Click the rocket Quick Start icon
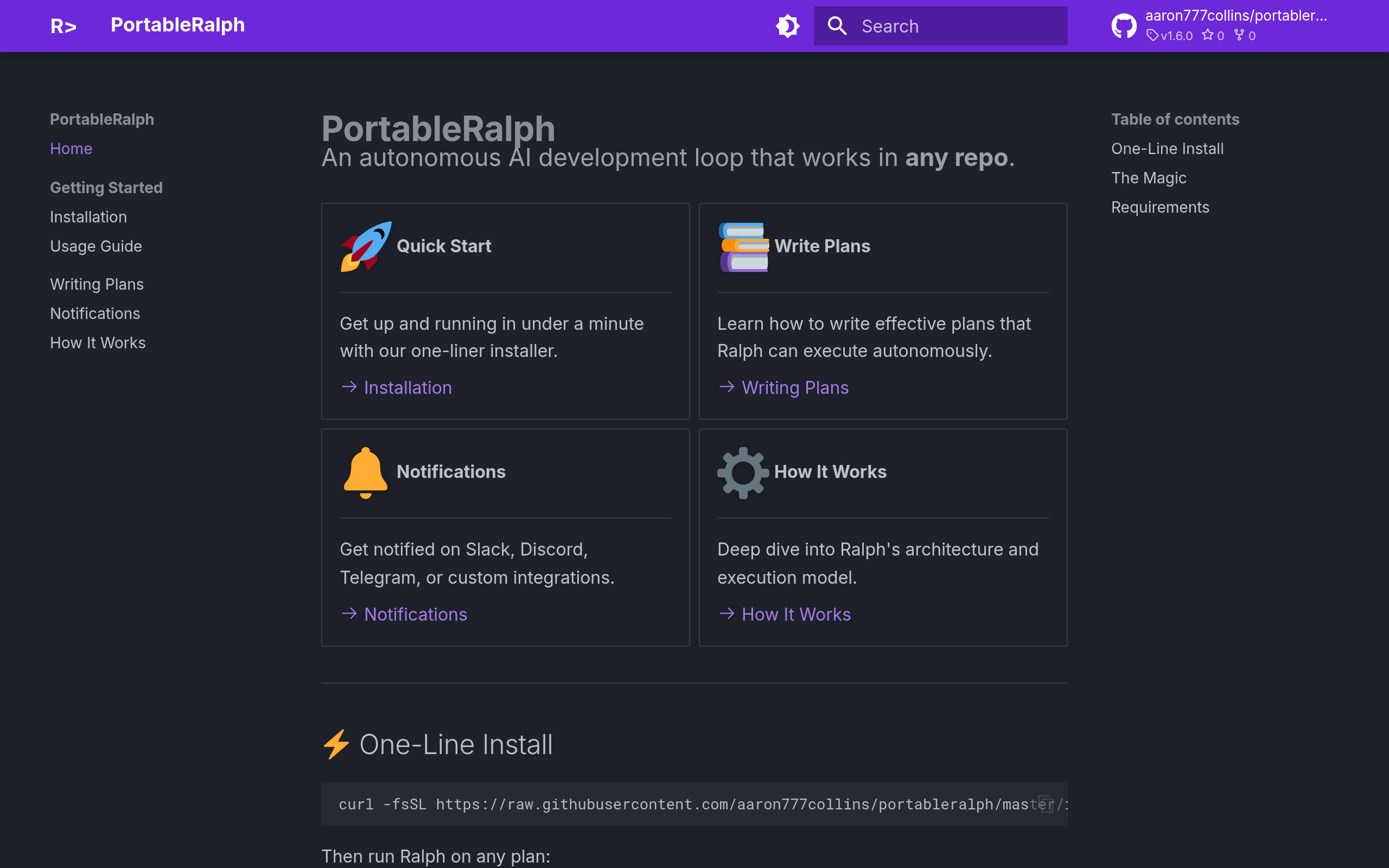The image size is (1389, 868). [x=366, y=246]
